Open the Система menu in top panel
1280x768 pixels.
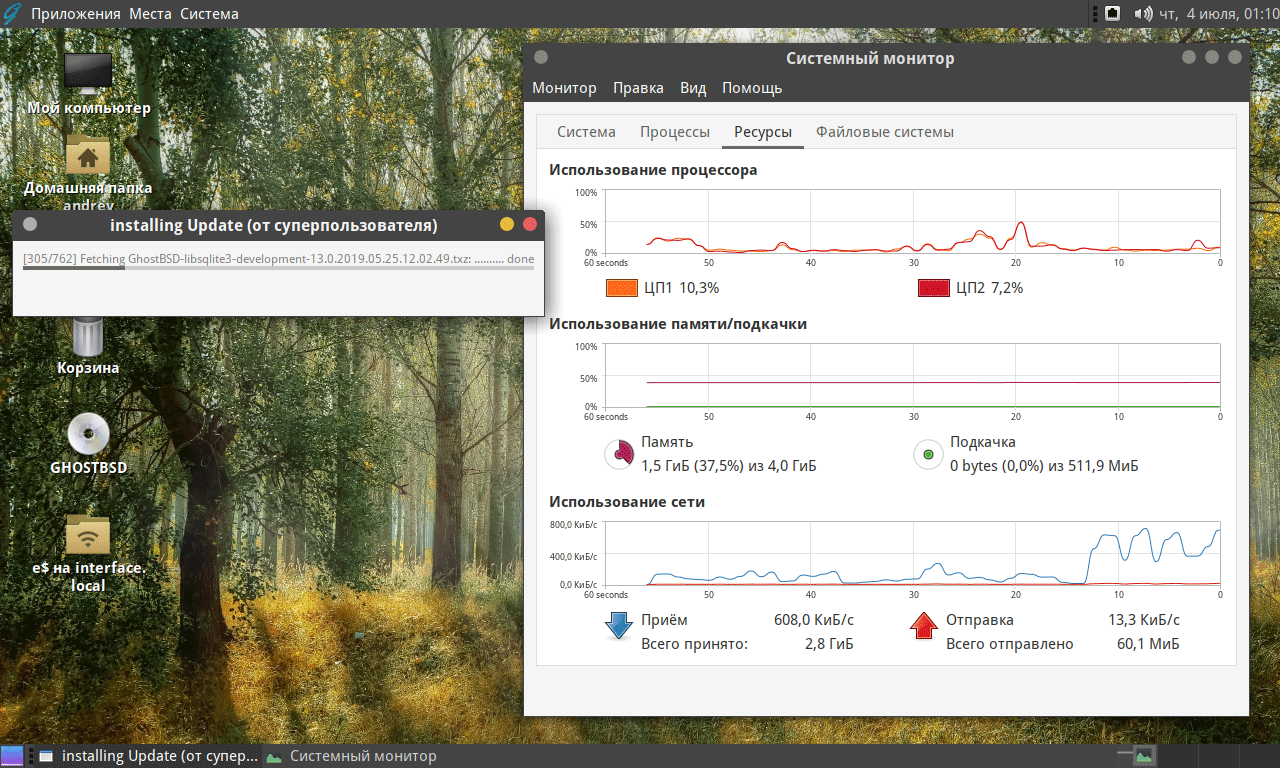[209, 14]
